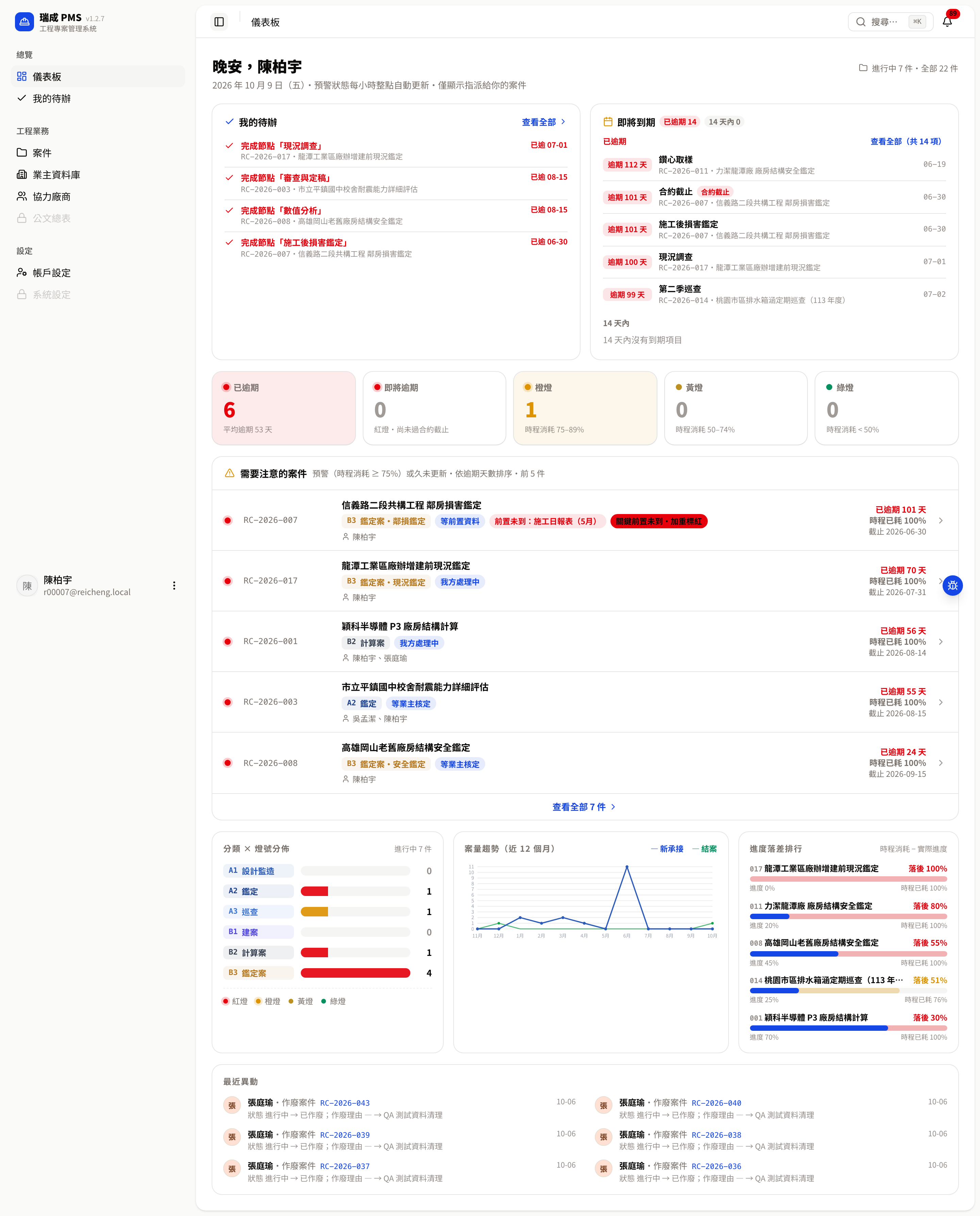Click the 協力廠商 people icon
980x1216 pixels.
22,196
